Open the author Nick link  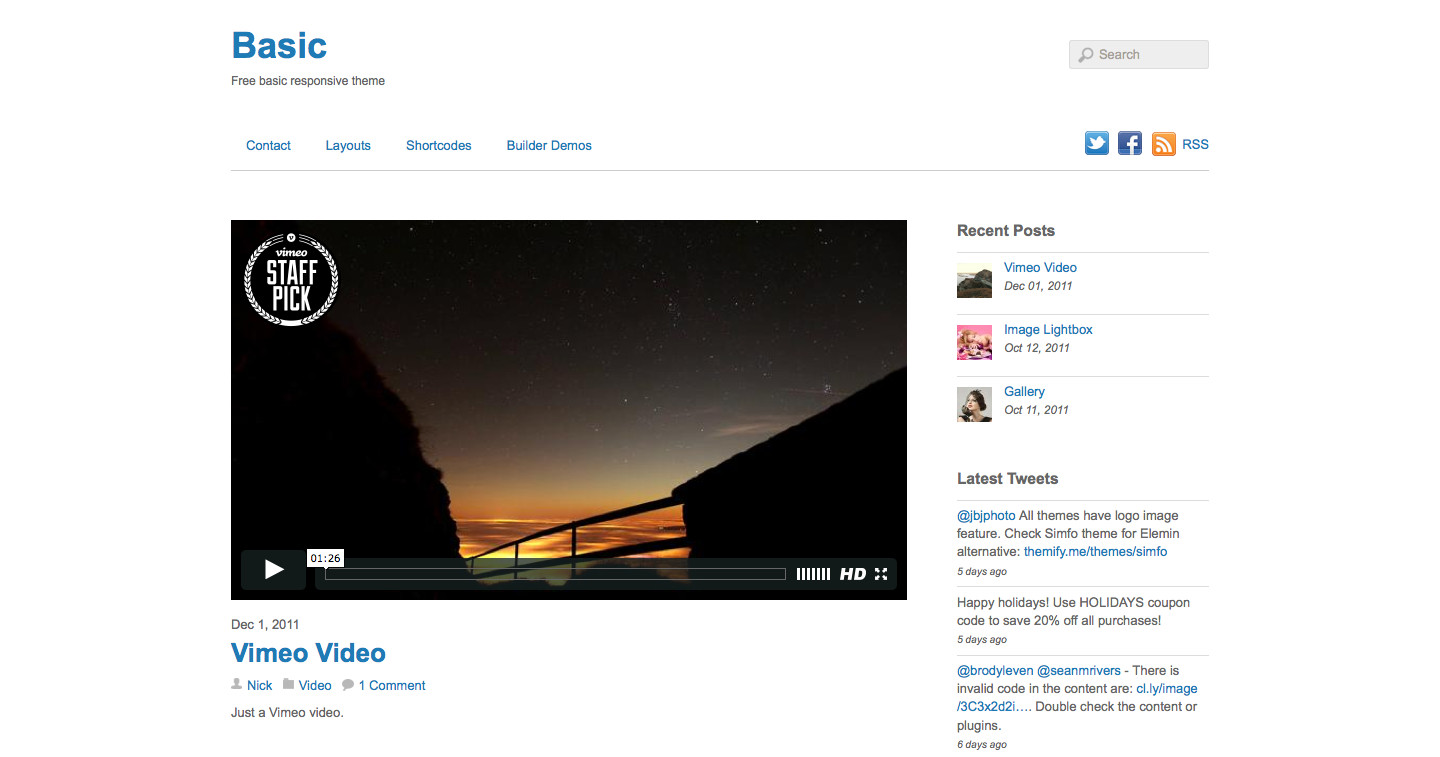tap(260, 686)
